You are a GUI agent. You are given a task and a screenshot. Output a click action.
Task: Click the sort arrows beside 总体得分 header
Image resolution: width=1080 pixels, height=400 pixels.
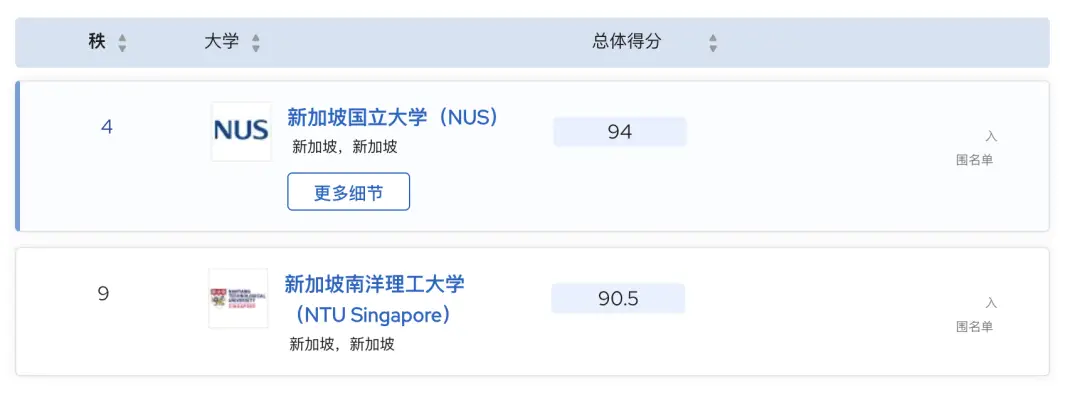point(713,43)
